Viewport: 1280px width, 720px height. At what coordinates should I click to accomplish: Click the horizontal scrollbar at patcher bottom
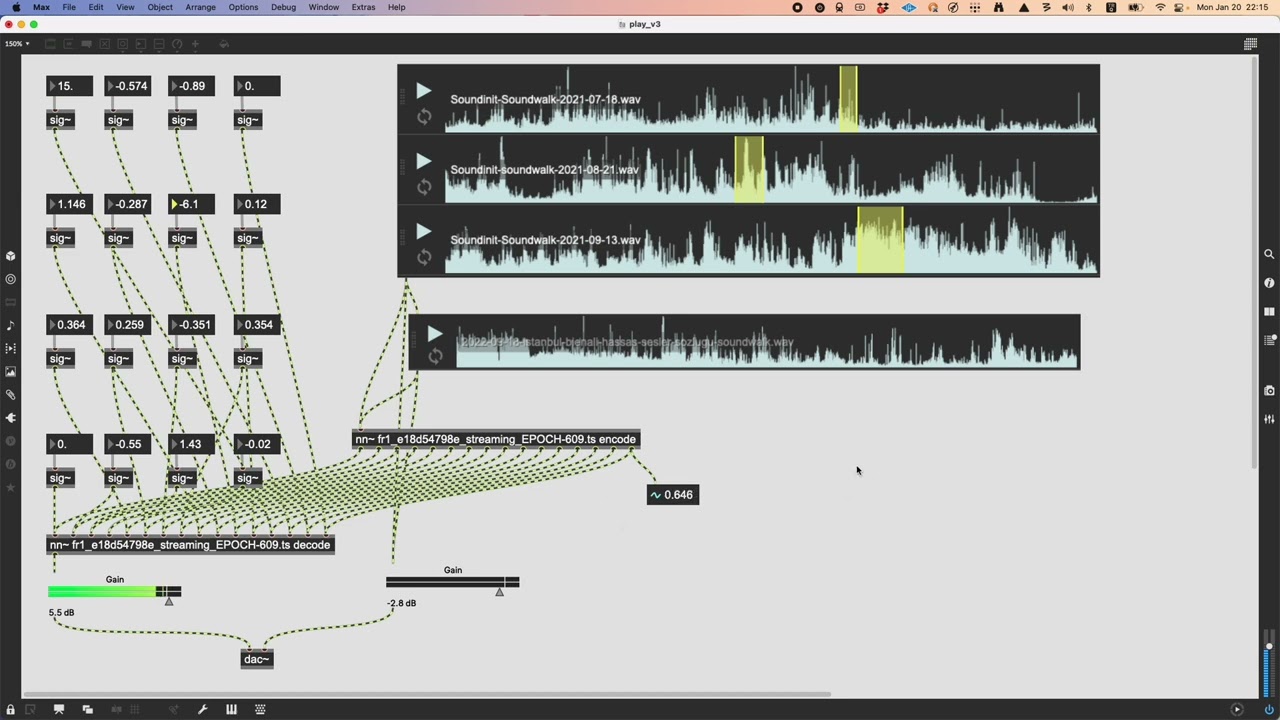426,694
